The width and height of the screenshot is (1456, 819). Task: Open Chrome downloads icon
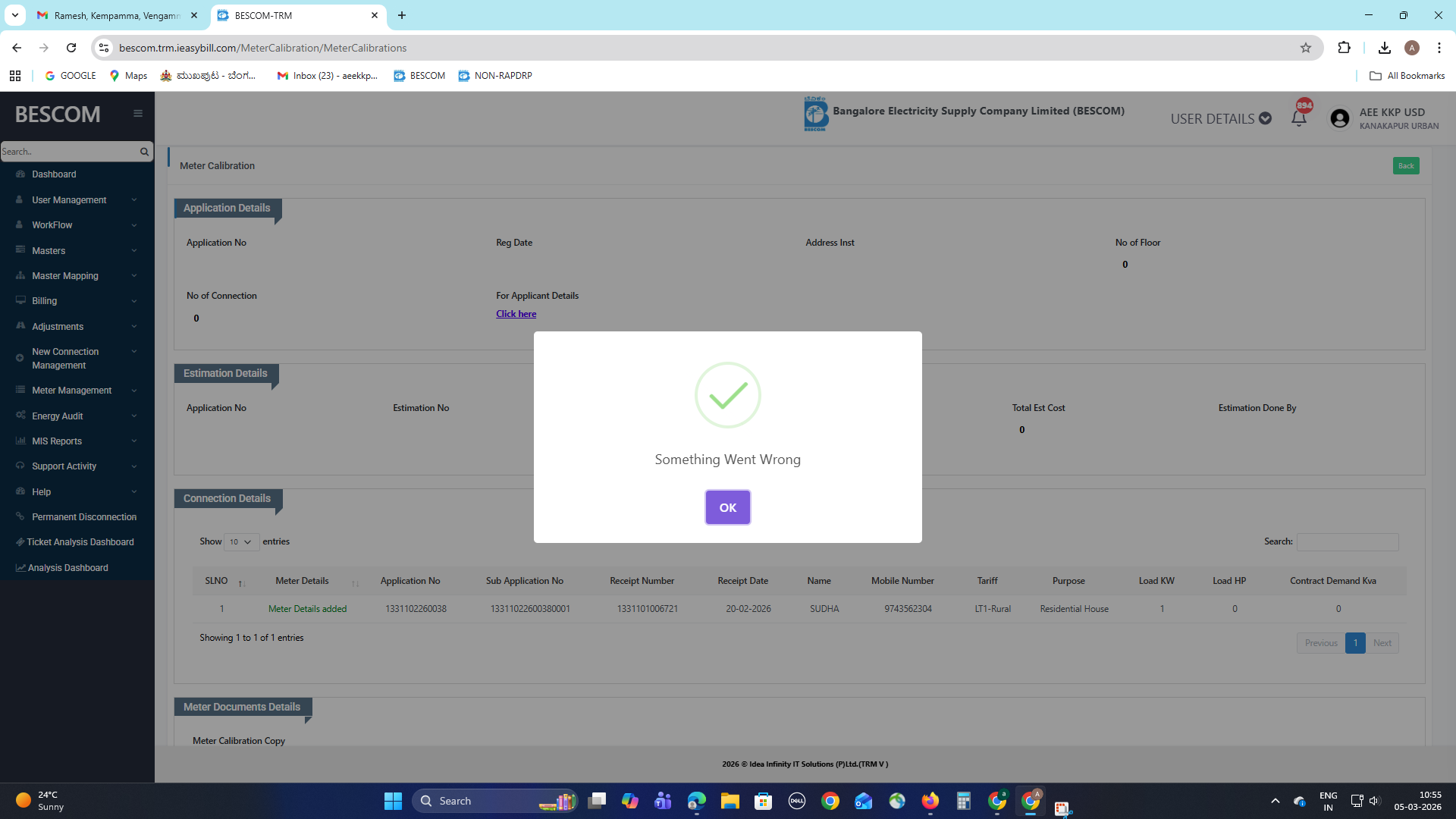click(x=1384, y=48)
